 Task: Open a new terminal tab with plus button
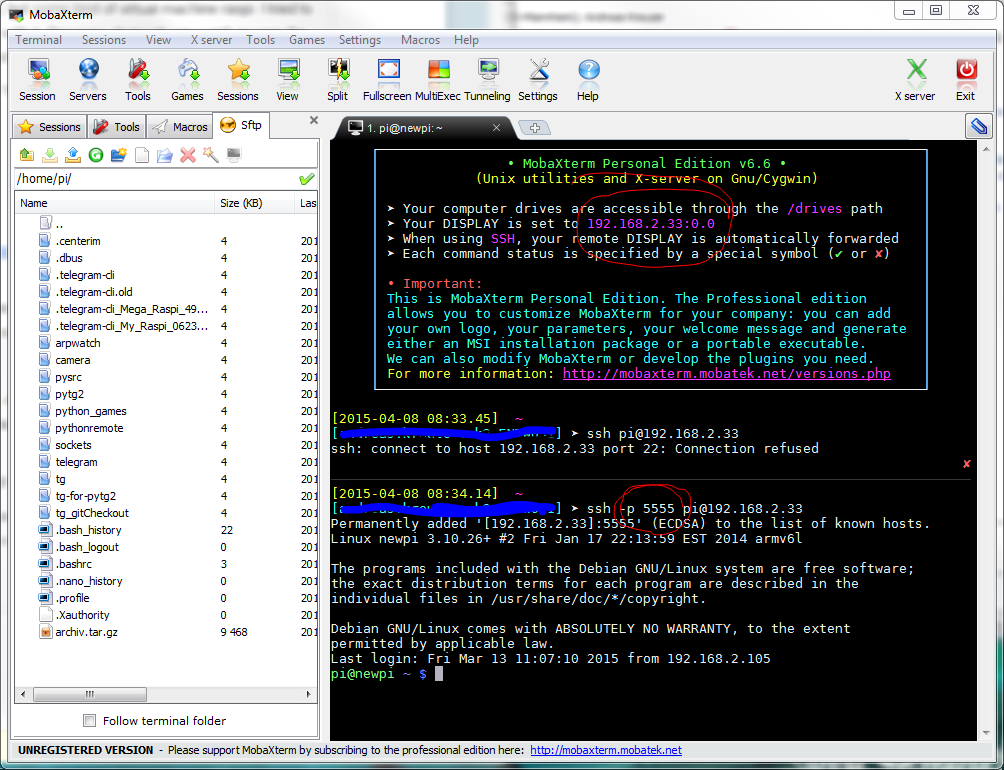pyautogui.click(x=535, y=128)
